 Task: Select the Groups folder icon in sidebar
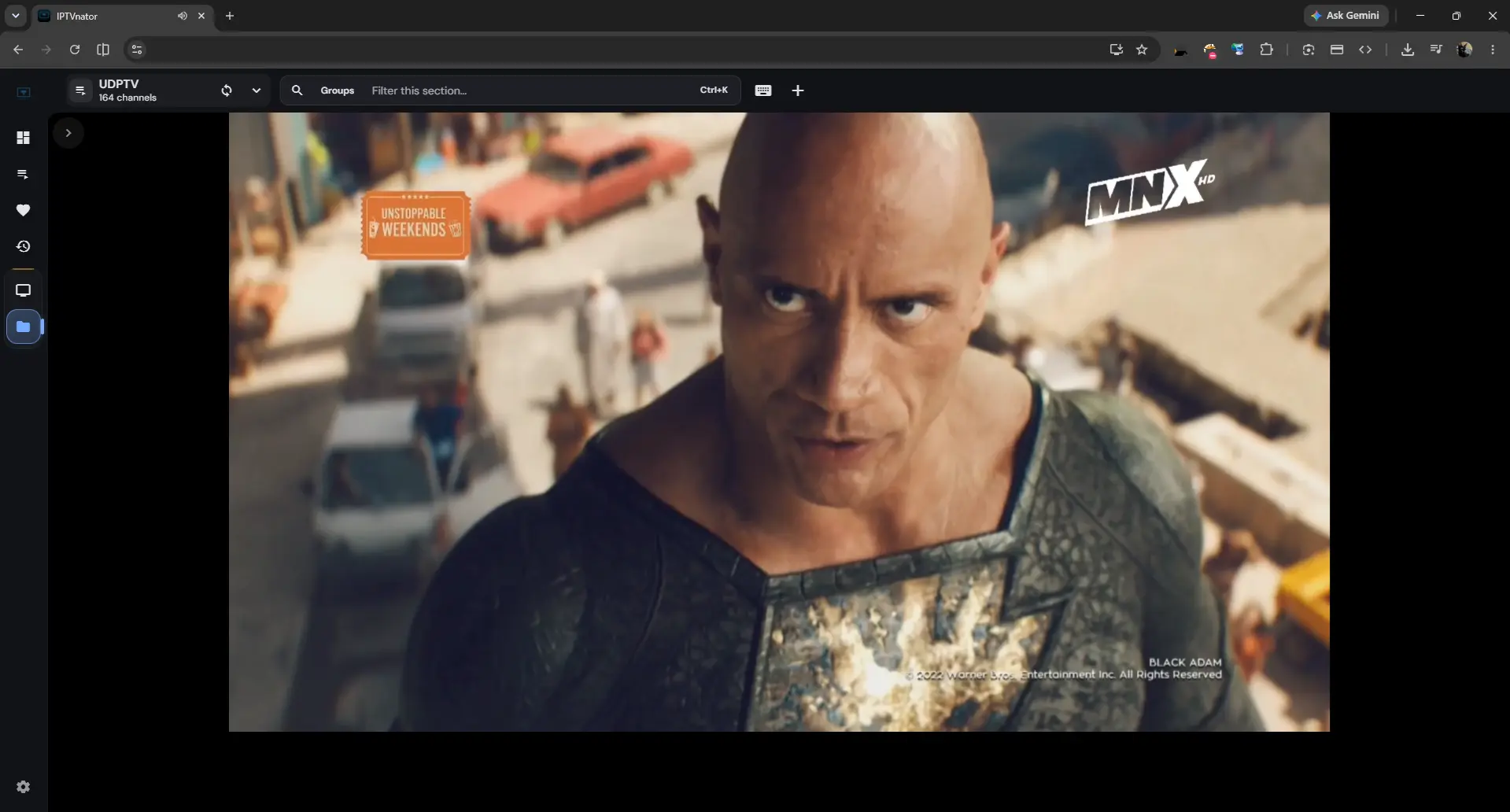[23, 327]
